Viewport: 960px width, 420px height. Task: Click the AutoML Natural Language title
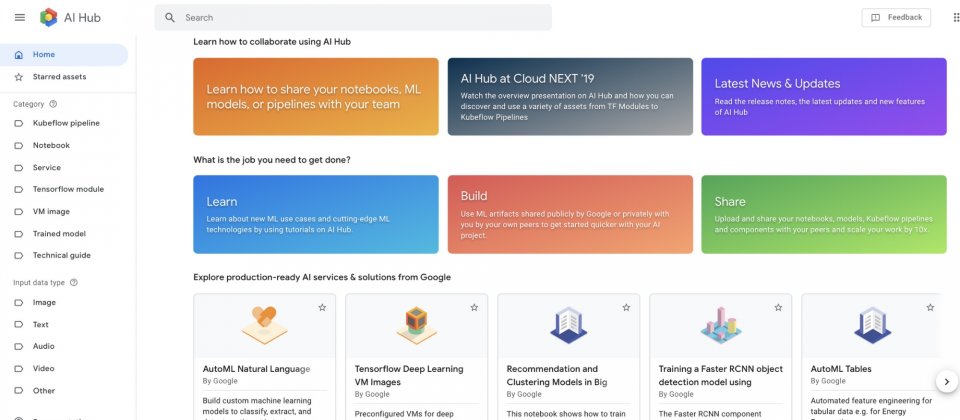coord(257,369)
